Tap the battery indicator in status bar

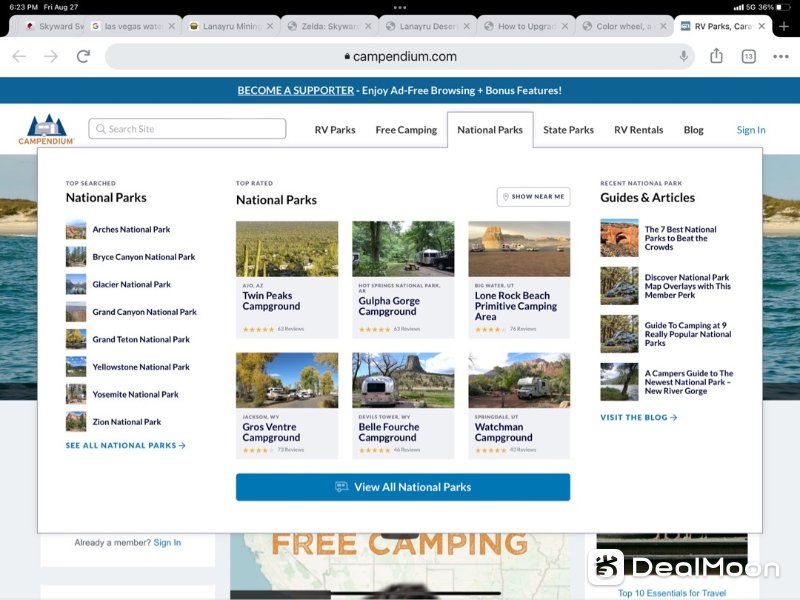783,7
